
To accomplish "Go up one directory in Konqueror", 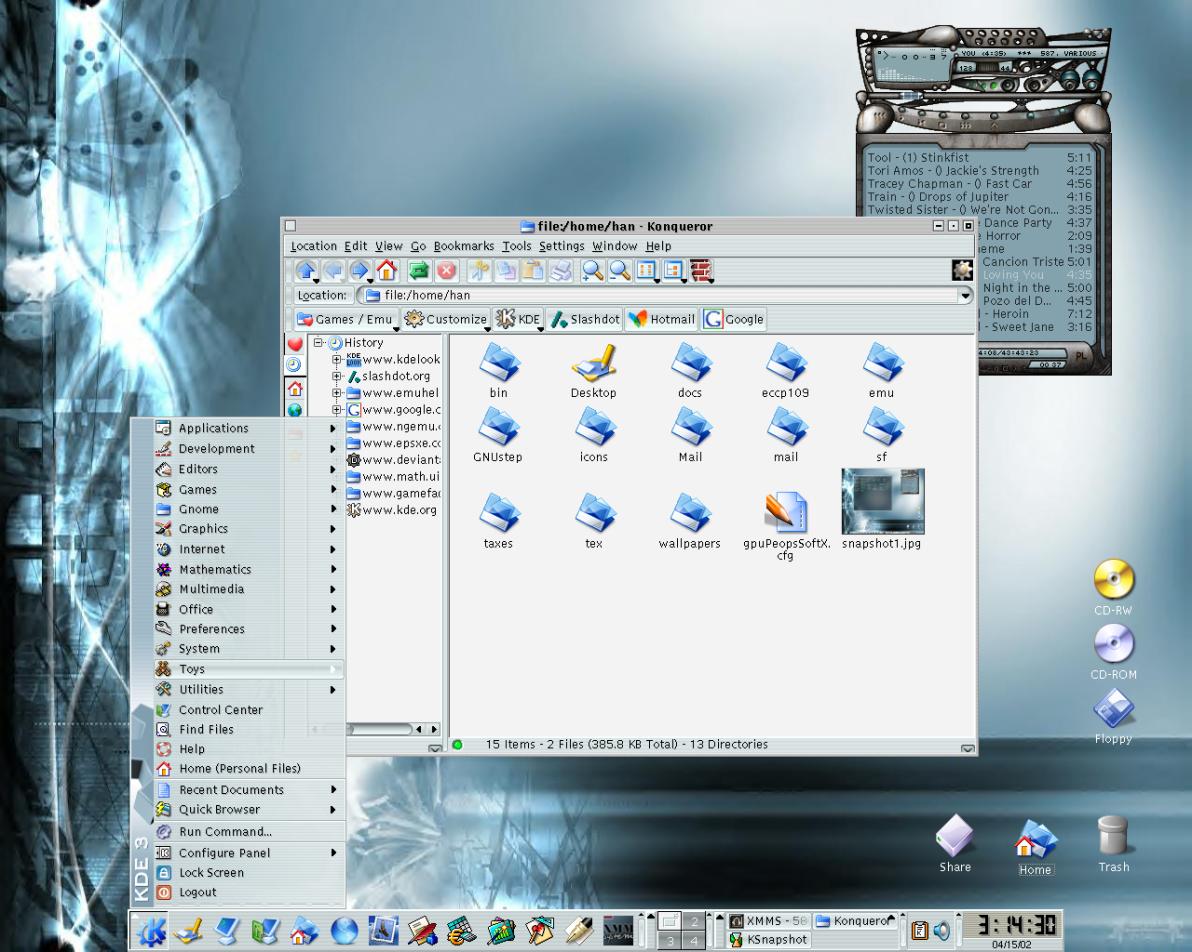I will pyautogui.click(x=306, y=270).
